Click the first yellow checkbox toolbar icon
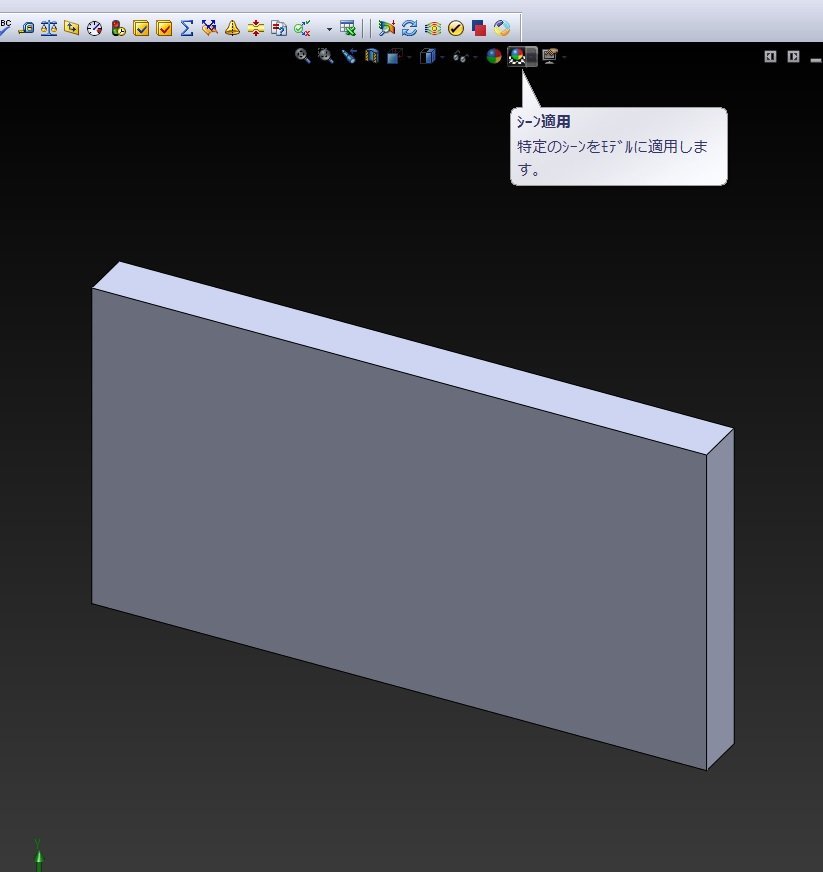 (141, 28)
